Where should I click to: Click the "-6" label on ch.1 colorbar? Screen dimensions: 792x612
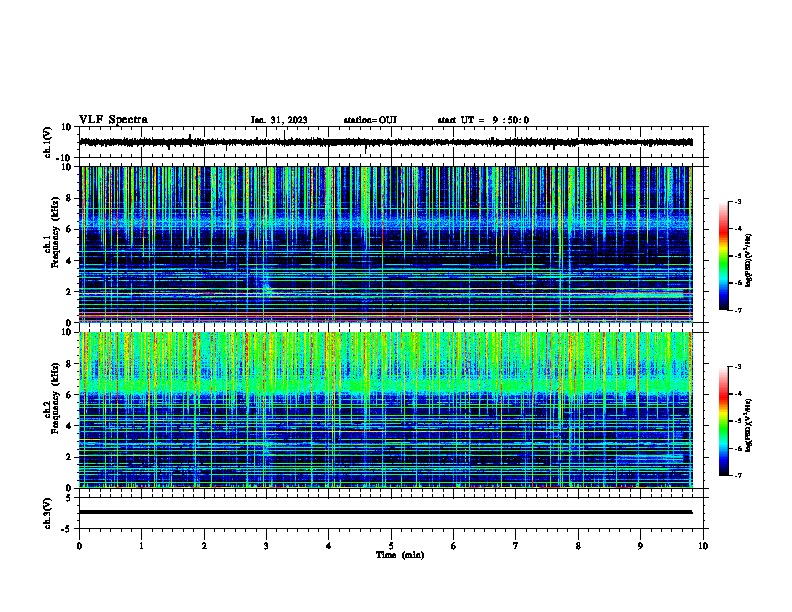pyautogui.click(x=737, y=283)
